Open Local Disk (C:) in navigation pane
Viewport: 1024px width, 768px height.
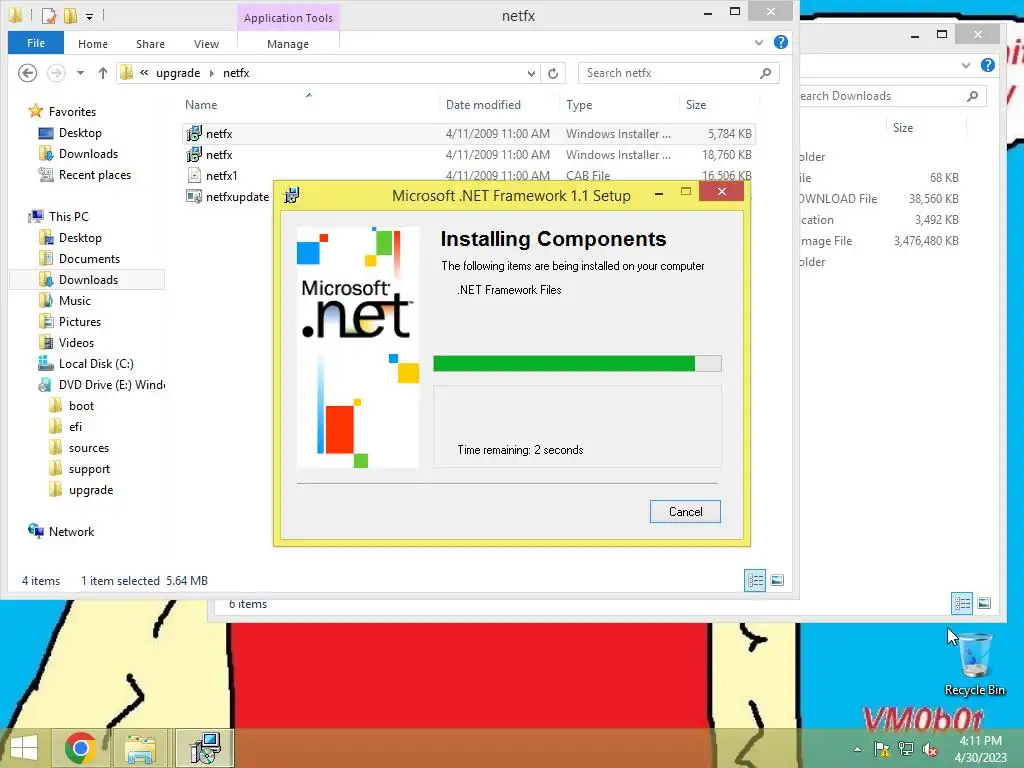96,364
